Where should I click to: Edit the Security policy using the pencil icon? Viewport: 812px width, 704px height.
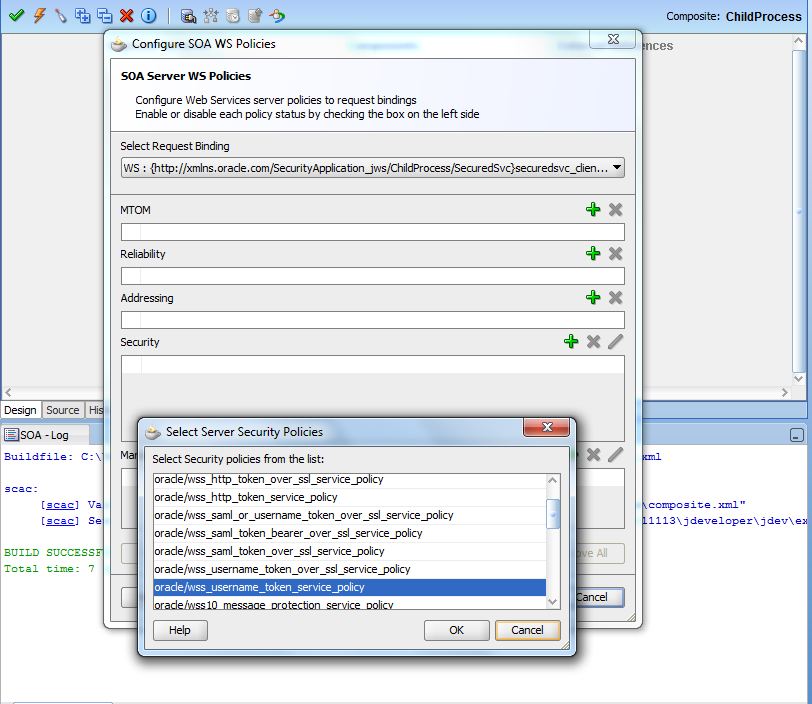615,340
